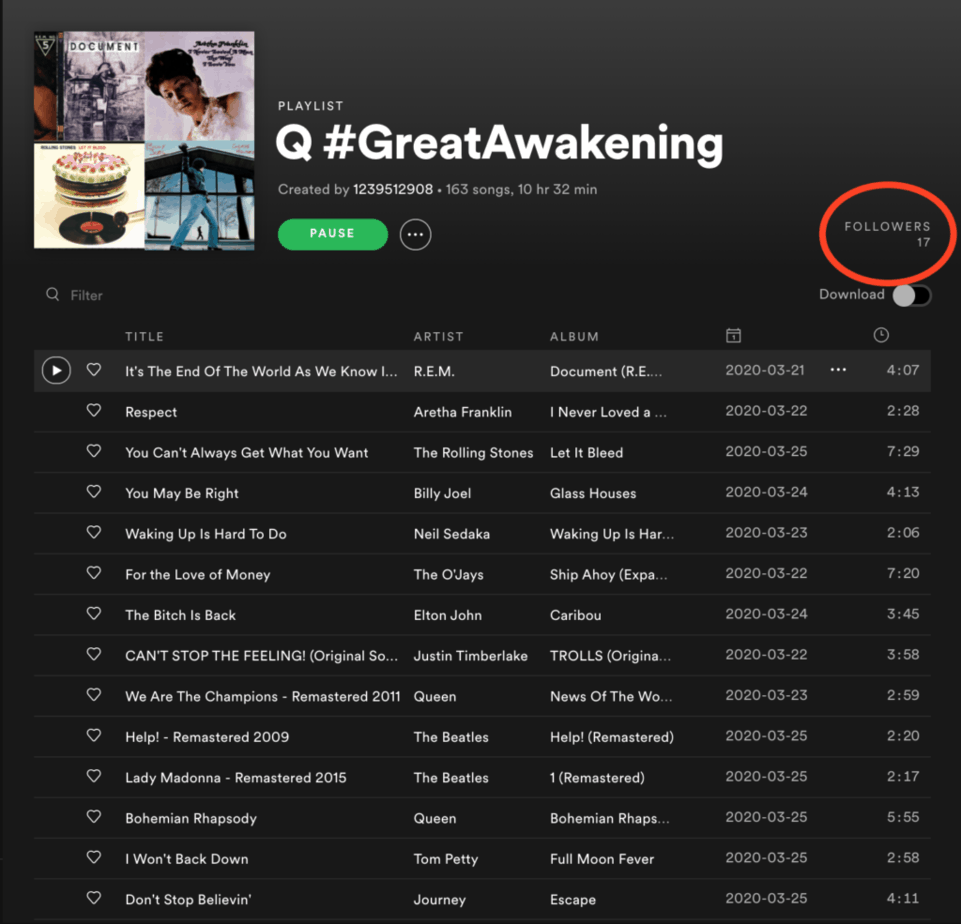The width and height of the screenshot is (961, 924).
Task: Heart You Can't Always Get What You Want
Action: (x=94, y=452)
